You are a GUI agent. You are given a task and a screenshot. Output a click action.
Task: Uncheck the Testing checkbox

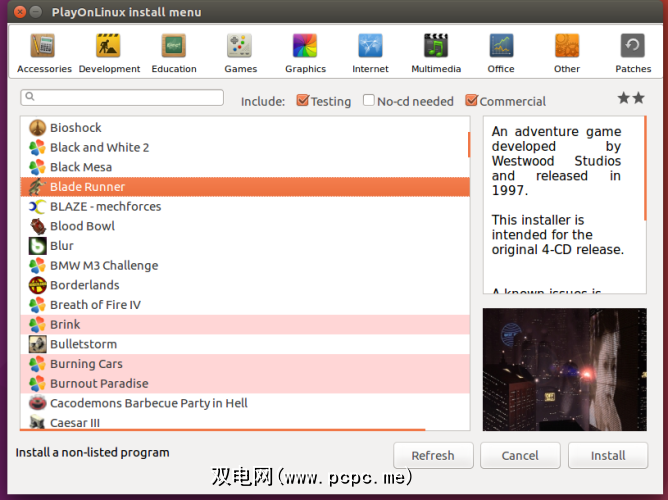pos(302,101)
